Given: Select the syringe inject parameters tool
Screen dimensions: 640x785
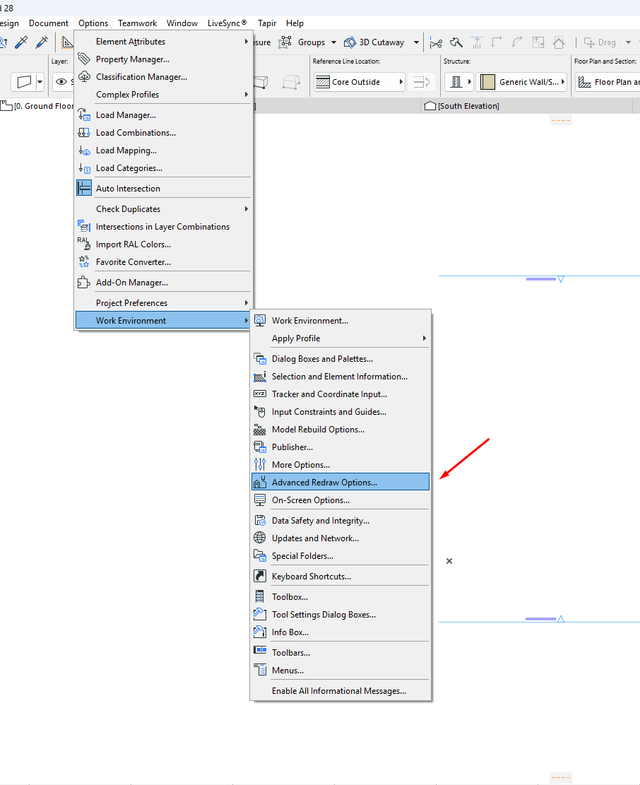Looking at the screenshot, I should pyautogui.click(x=42, y=42).
